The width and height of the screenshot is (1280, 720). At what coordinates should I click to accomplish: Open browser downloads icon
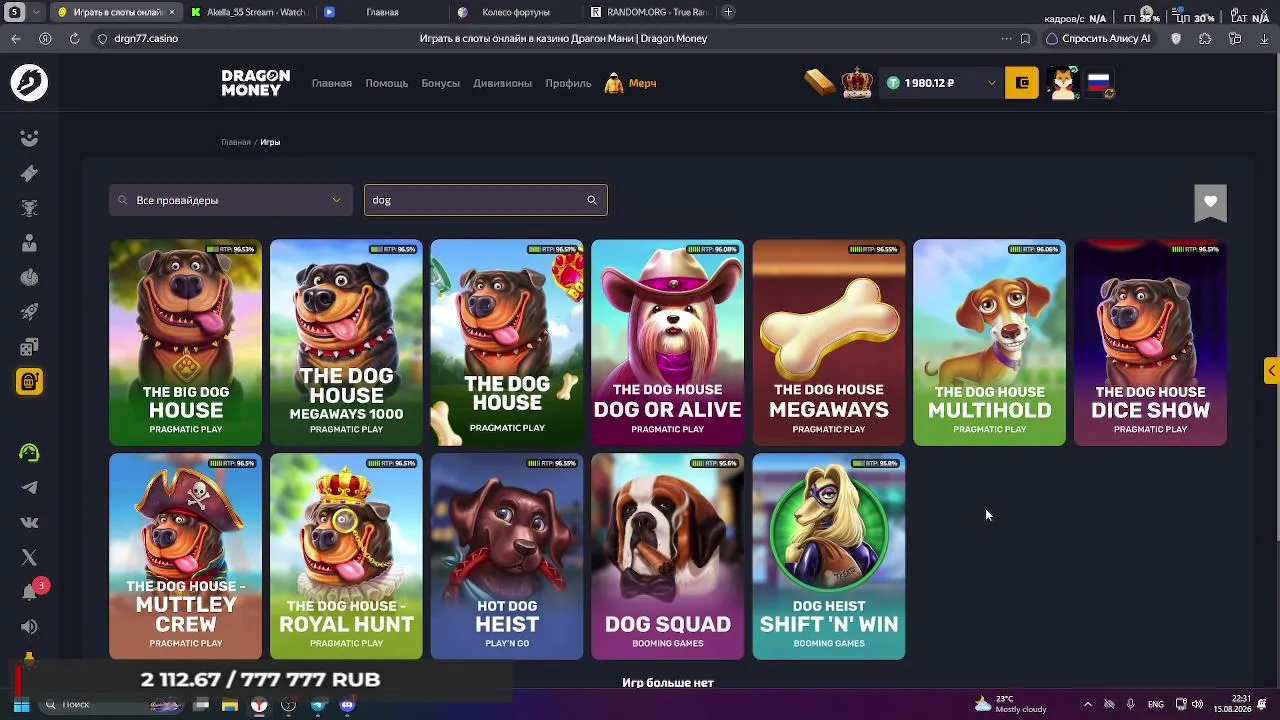click(1264, 39)
